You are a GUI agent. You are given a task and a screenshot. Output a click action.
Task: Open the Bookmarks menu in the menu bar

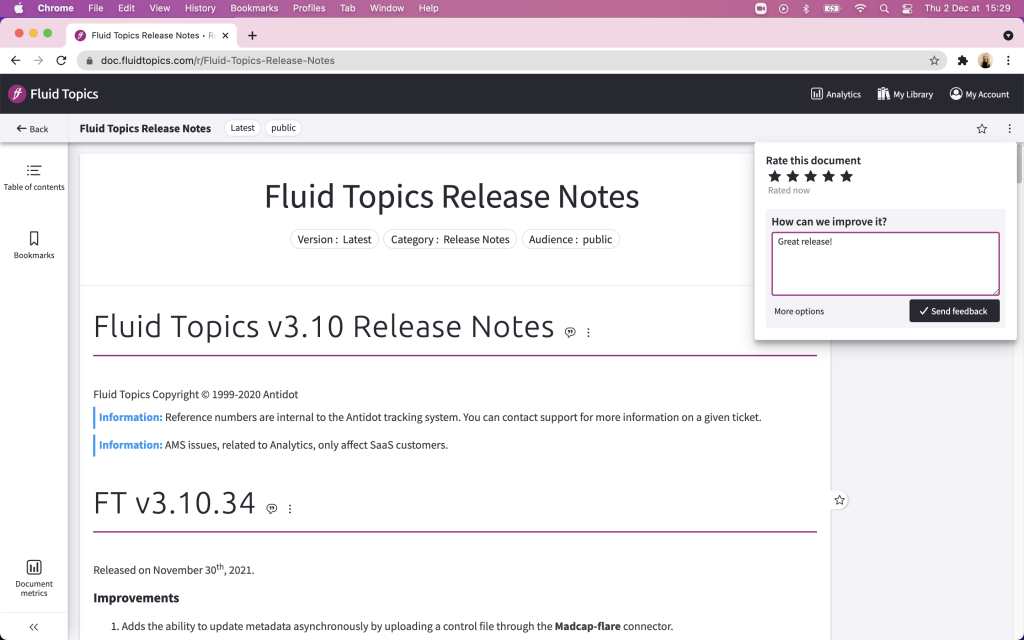point(253,7)
